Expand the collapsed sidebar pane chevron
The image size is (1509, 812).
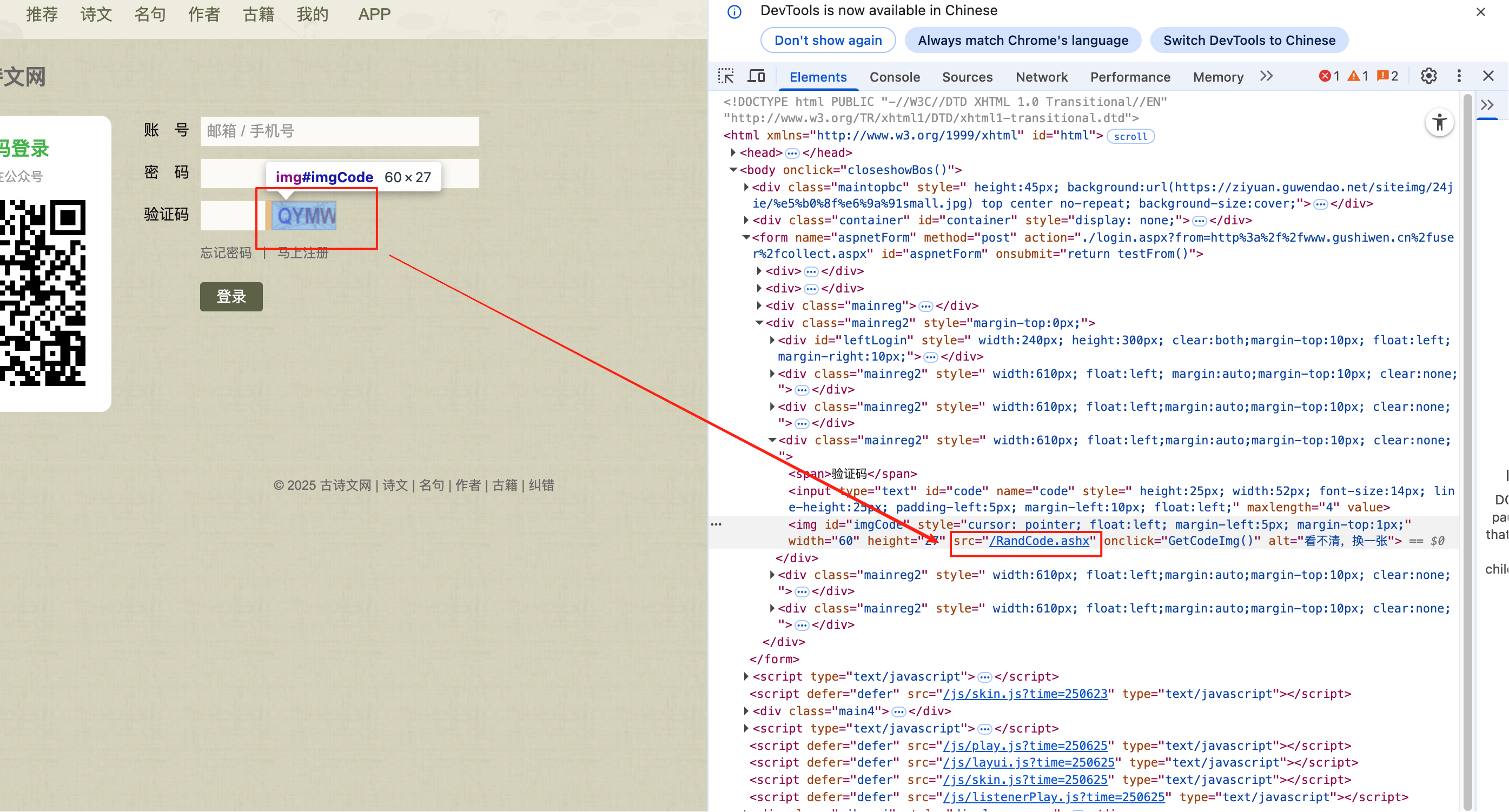pyautogui.click(x=1487, y=105)
